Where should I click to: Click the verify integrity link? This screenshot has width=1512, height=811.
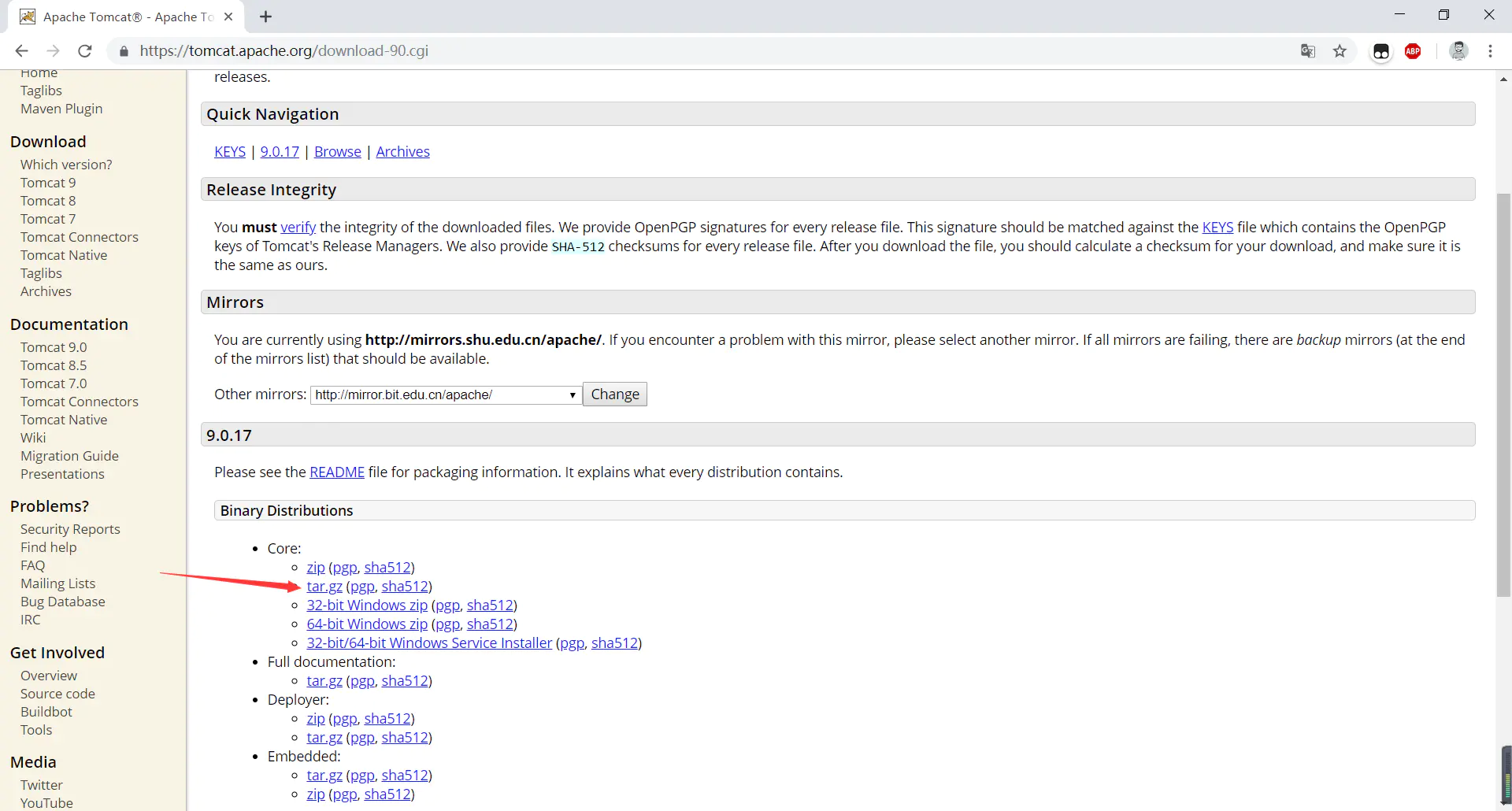[x=298, y=228]
